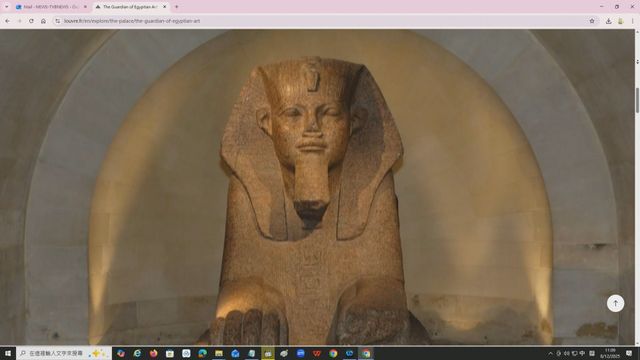Click the taskbar search box

click(64, 353)
